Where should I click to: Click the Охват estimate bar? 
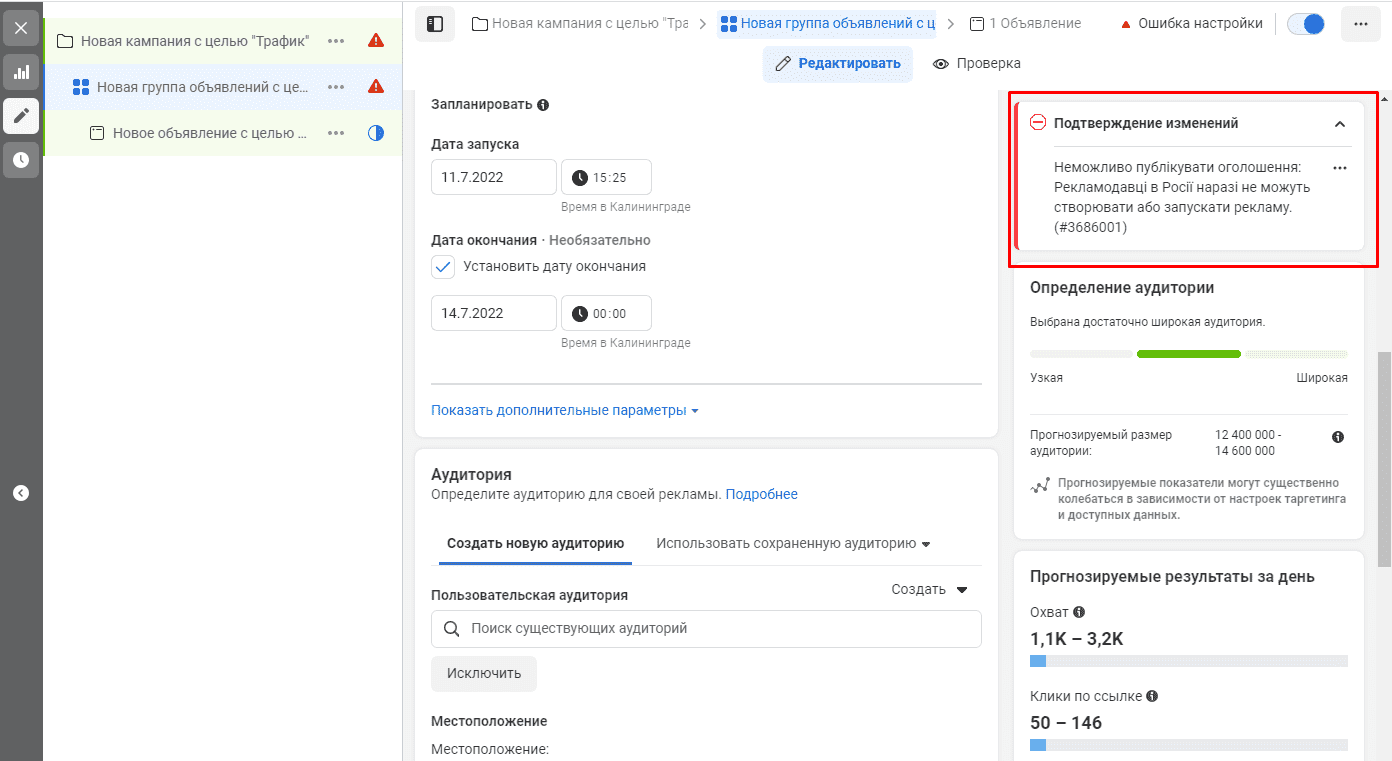coord(1189,661)
